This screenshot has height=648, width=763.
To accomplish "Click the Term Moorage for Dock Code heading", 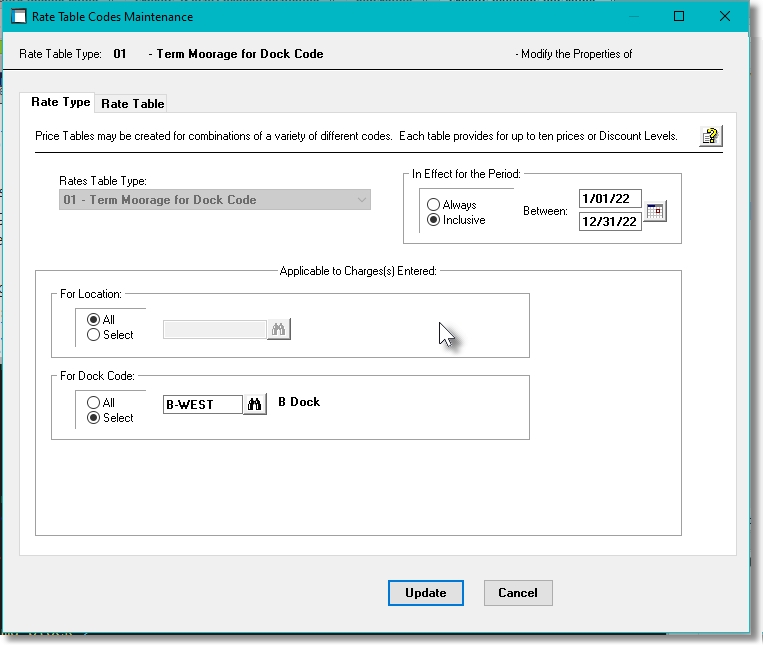I will [x=239, y=54].
